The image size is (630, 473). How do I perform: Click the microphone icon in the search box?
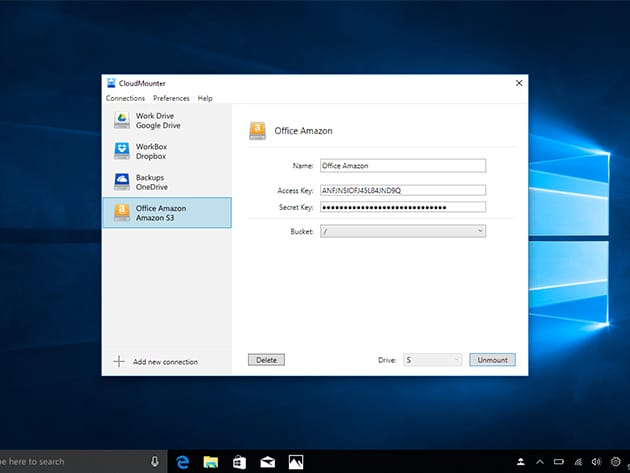tap(155, 461)
